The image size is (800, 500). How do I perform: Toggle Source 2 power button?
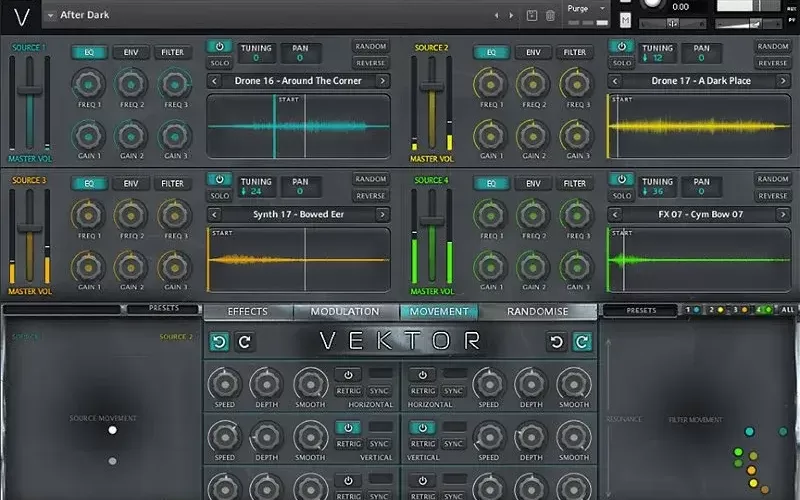pyautogui.click(x=621, y=46)
